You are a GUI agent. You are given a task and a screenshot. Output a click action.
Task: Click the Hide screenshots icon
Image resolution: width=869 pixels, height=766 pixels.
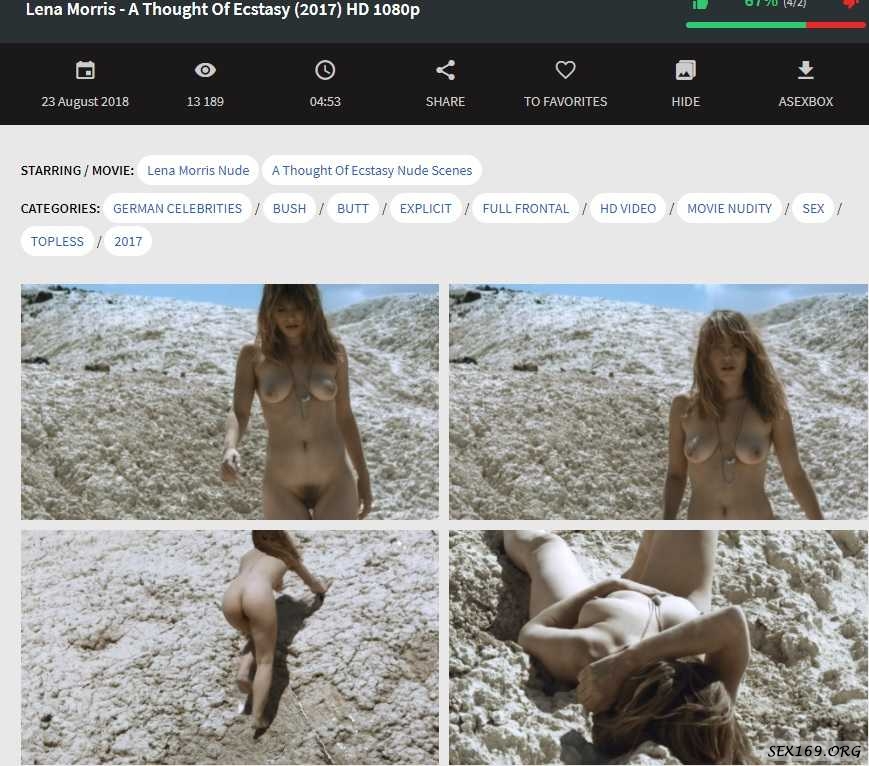685,70
